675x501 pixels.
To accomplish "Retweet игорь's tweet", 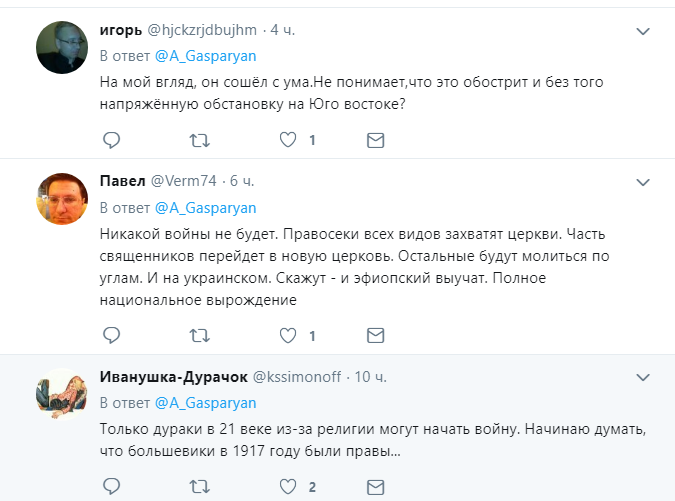I will 200,140.
